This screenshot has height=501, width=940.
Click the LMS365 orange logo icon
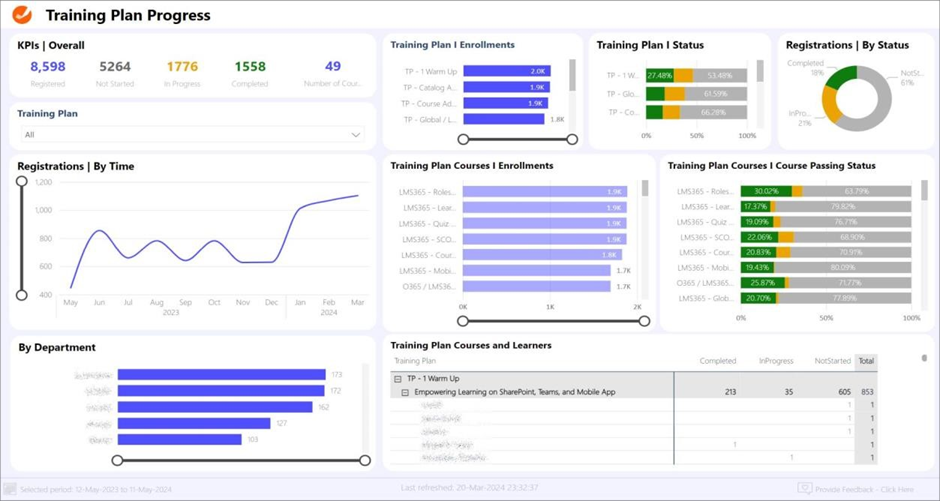pos(21,15)
